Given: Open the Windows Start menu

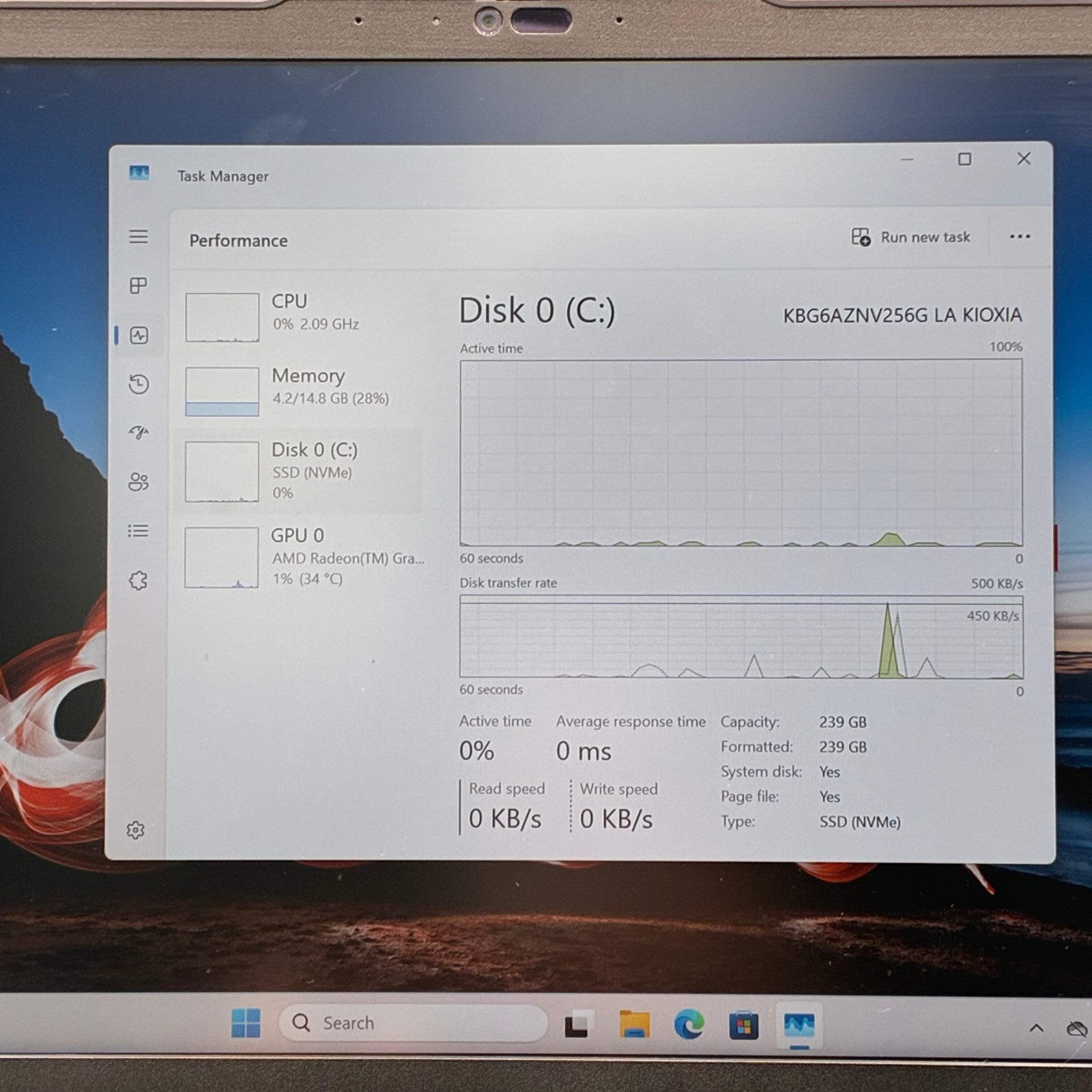Looking at the screenshot, I should [246, 1023].
